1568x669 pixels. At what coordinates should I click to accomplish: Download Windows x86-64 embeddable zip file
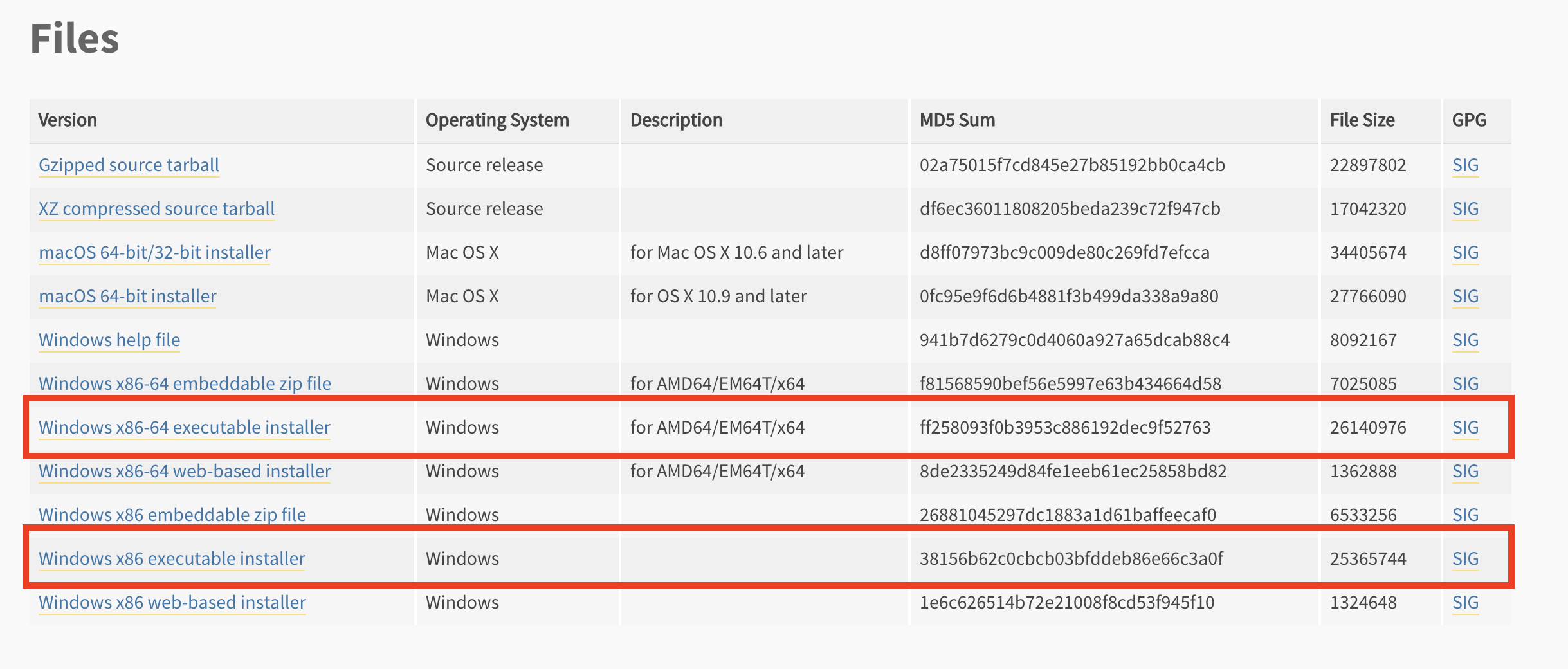pos(185,384)
